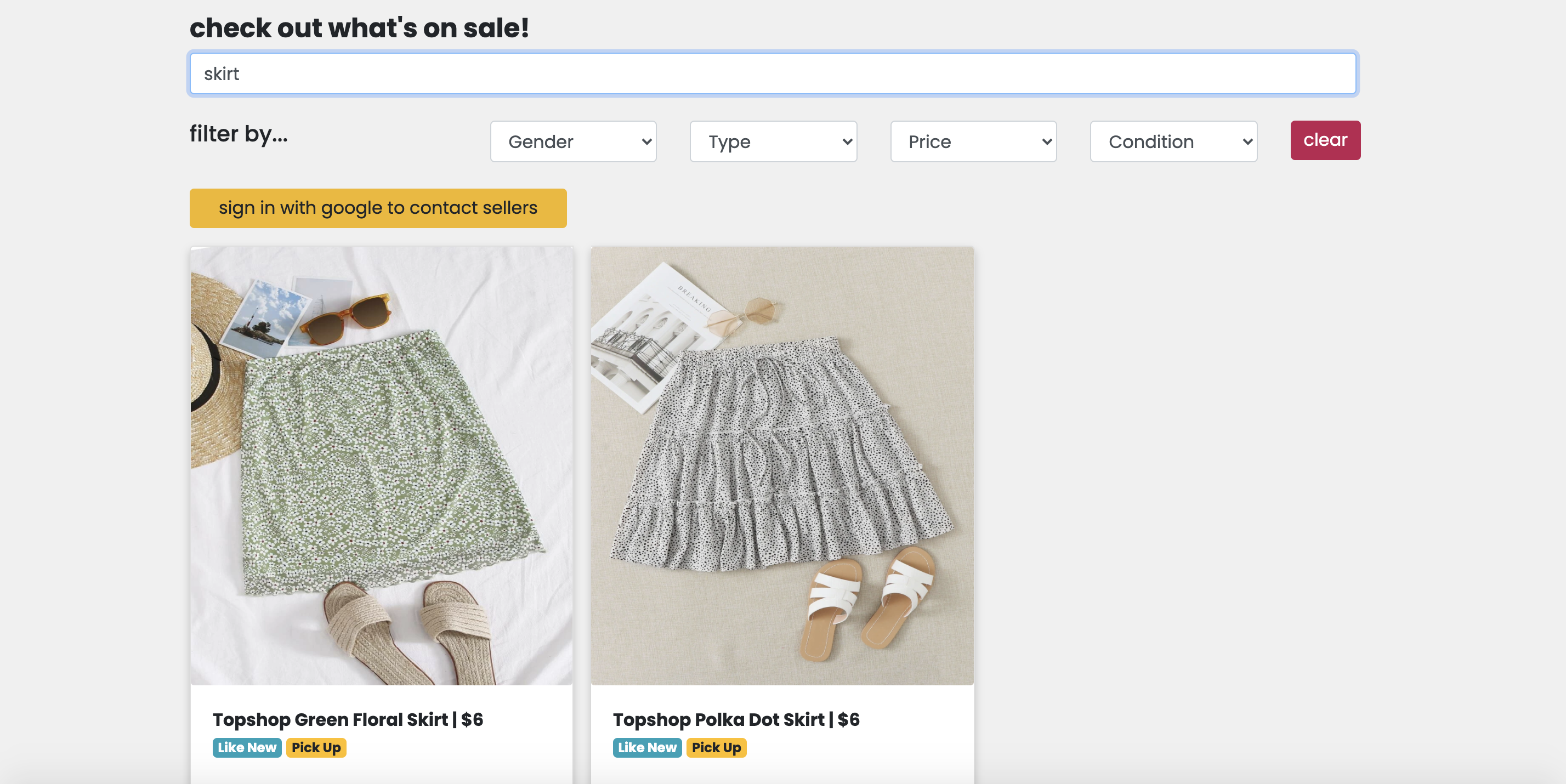Expand the Condition filter dropdown

click(1173, 141)
